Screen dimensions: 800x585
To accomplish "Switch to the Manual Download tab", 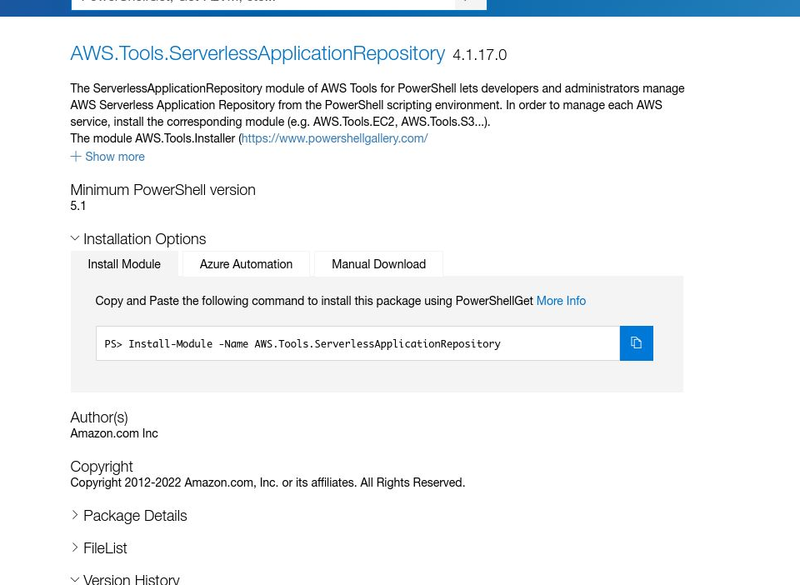I will 379,264.
